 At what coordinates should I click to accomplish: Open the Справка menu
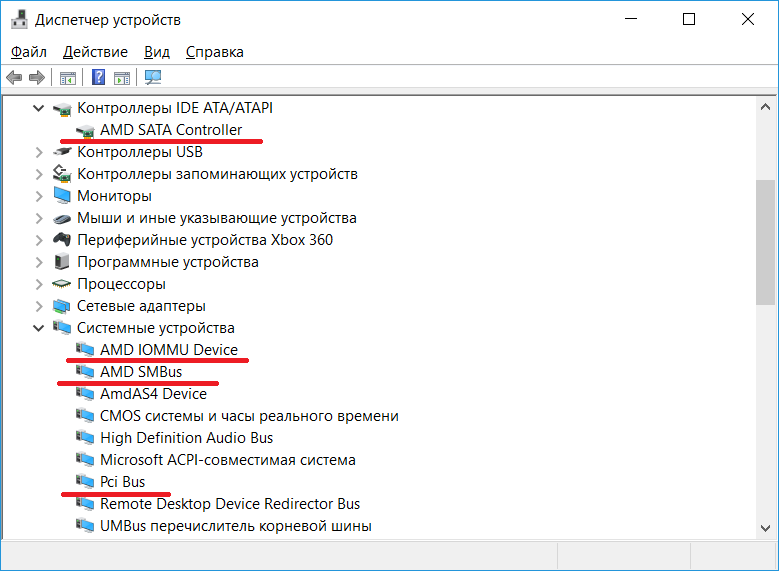tap(214, 52)
